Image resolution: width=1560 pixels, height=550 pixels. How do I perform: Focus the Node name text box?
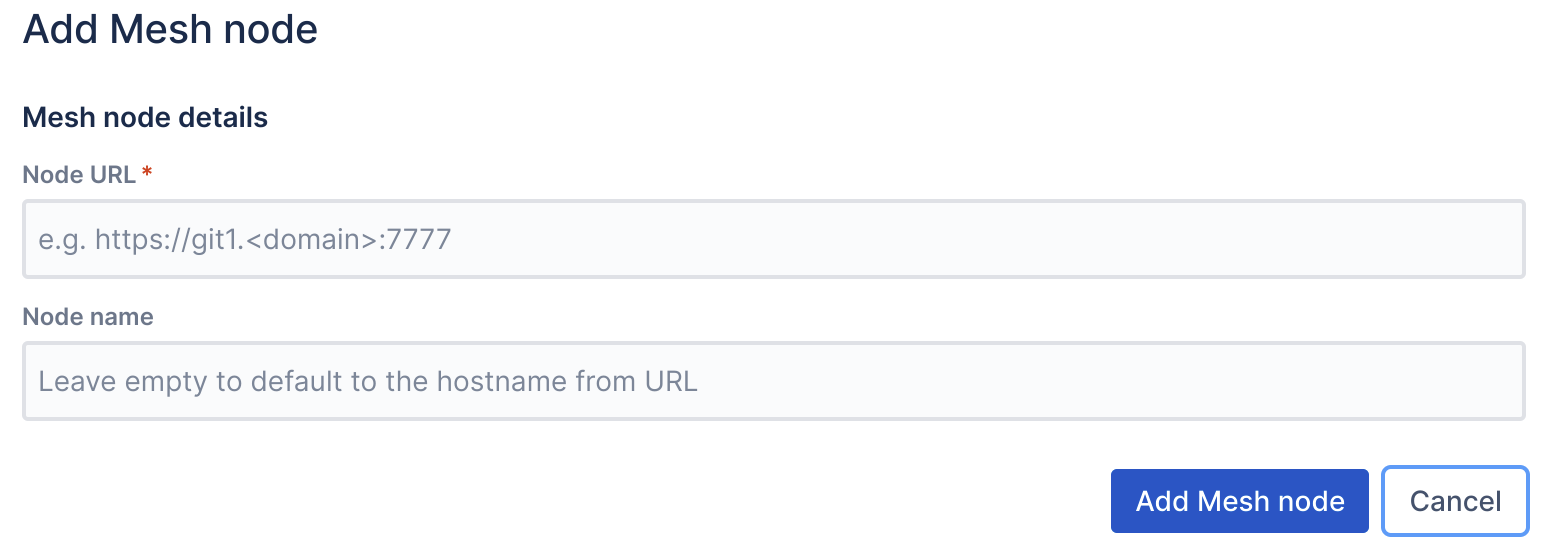(x=773, y=381)
